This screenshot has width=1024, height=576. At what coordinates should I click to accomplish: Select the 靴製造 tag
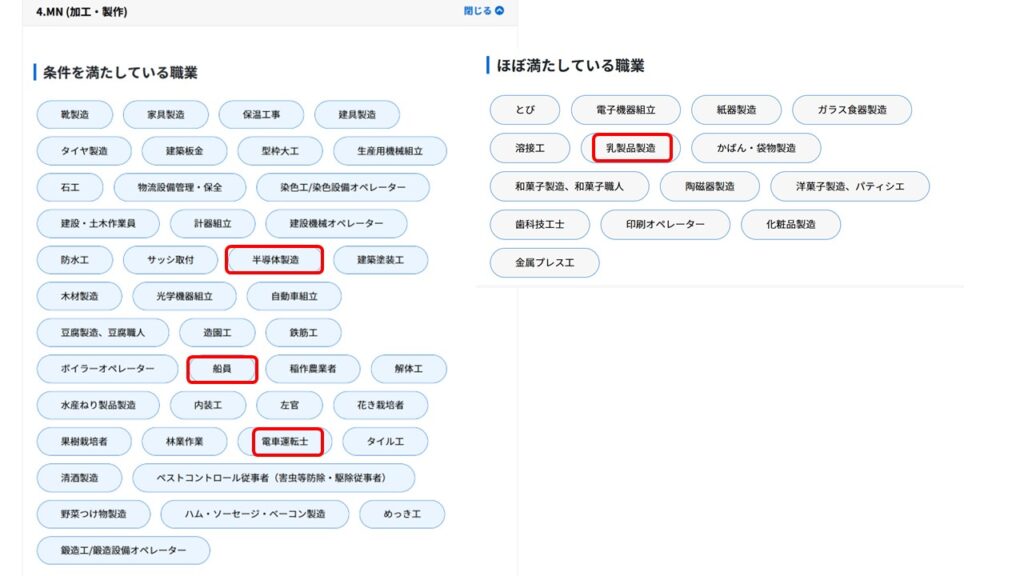click(75, 115)
